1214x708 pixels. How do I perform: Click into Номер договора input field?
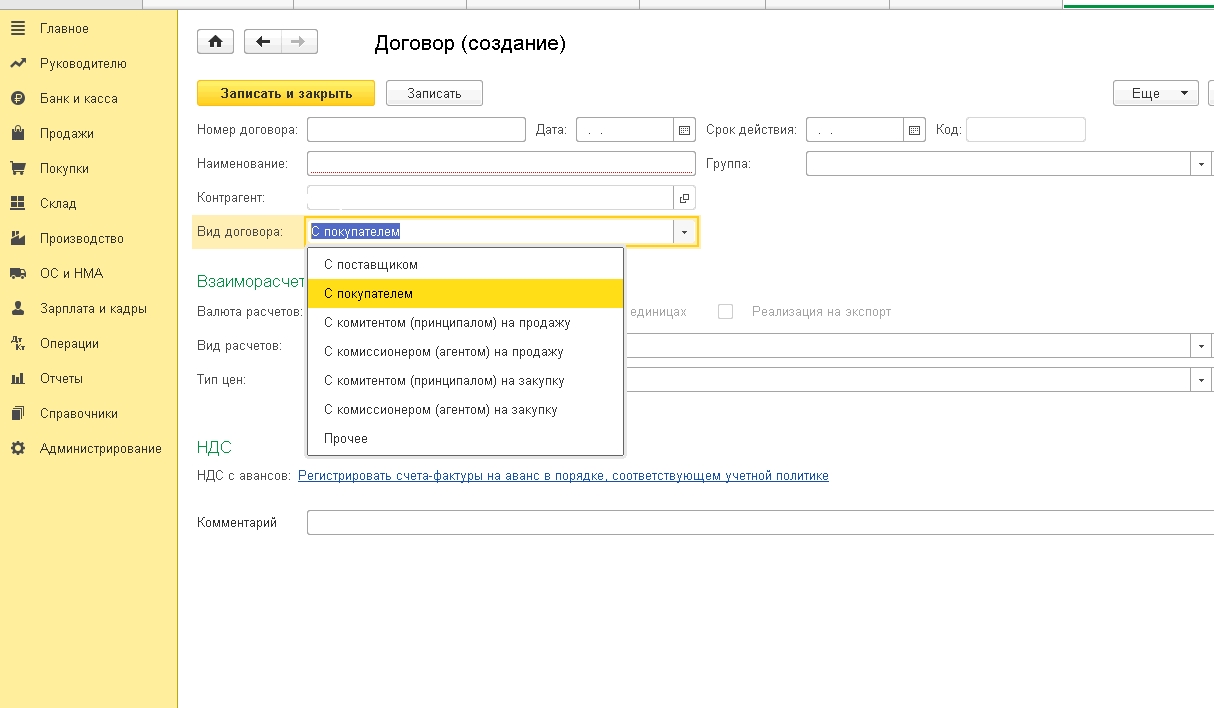pos(416,130)
